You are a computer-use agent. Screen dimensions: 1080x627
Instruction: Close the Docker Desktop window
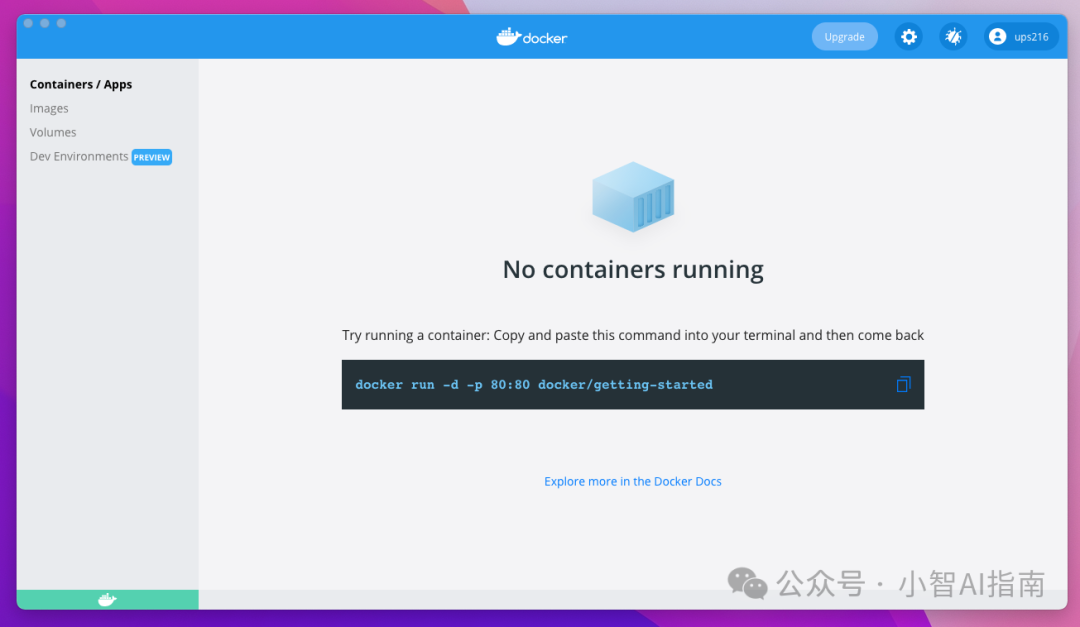28,23
